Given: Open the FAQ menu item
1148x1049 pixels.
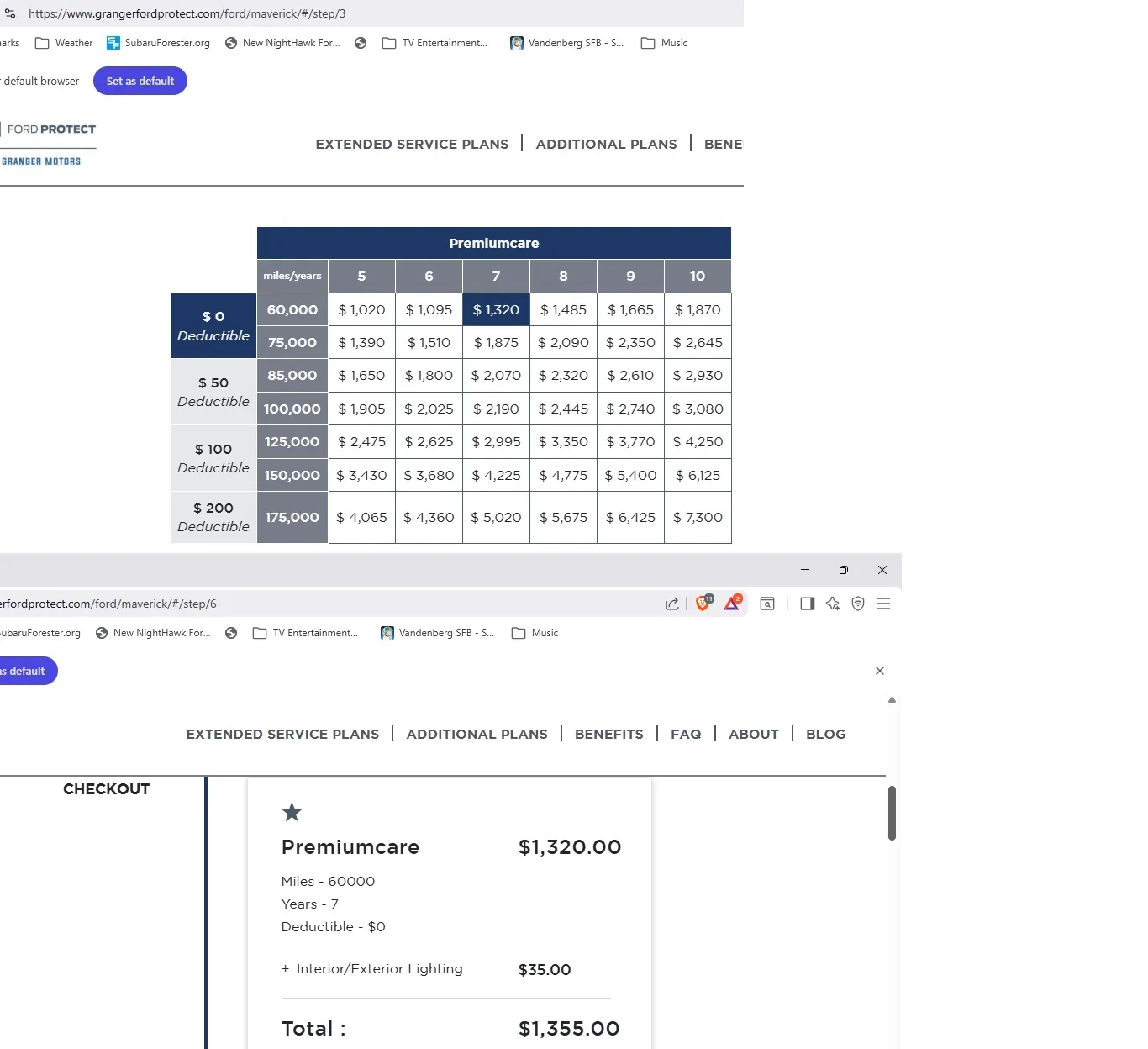Looking at the screenshot, I should point(686,734).
